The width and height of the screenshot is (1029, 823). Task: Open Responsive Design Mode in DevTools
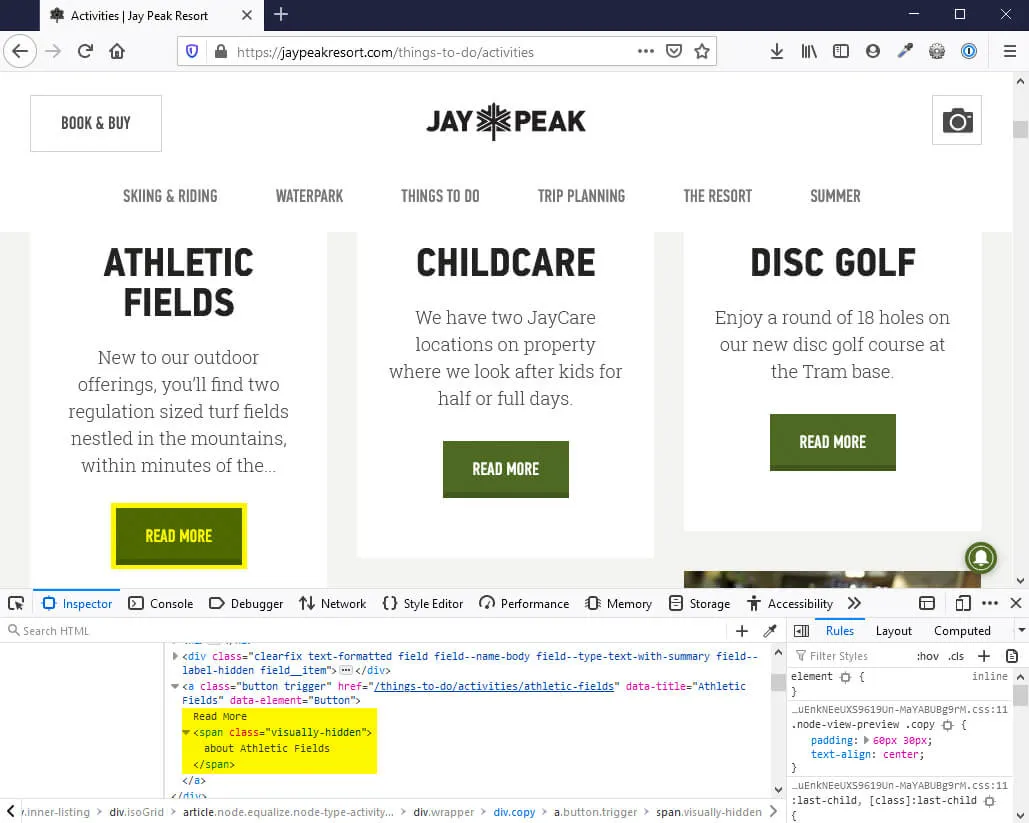click(963, 603)
